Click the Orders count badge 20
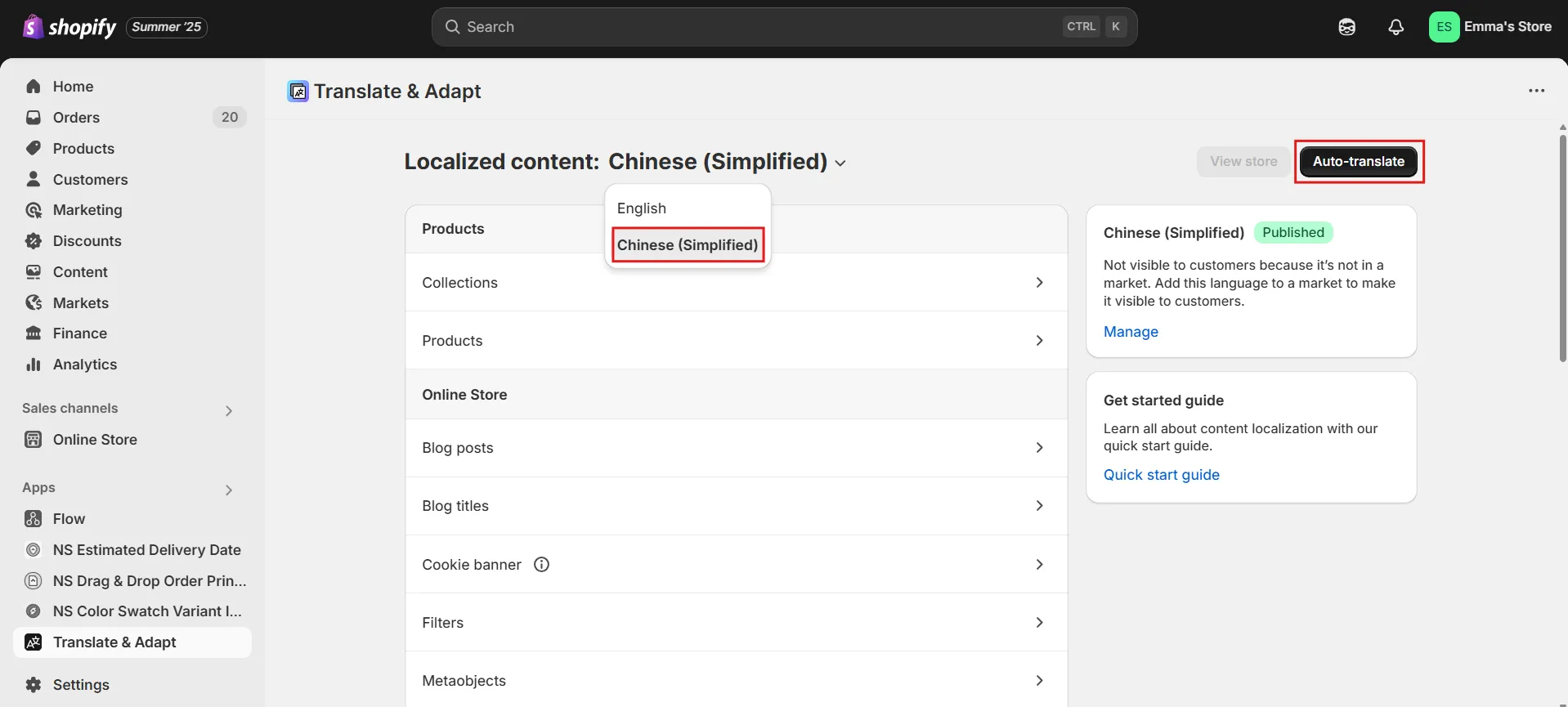Screen dimensions: 1568x707 click(230, 118)
